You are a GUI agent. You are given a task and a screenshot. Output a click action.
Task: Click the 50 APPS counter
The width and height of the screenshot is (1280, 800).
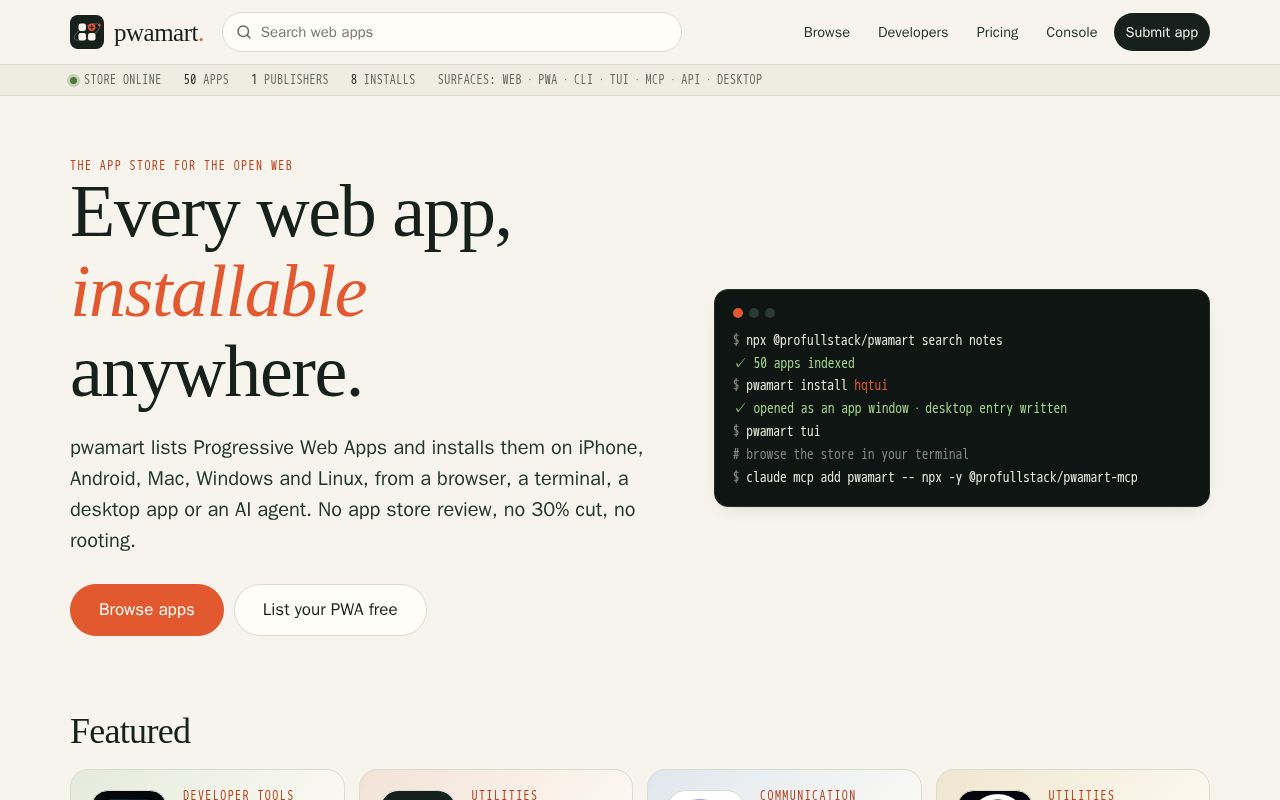tap(206, 80)
